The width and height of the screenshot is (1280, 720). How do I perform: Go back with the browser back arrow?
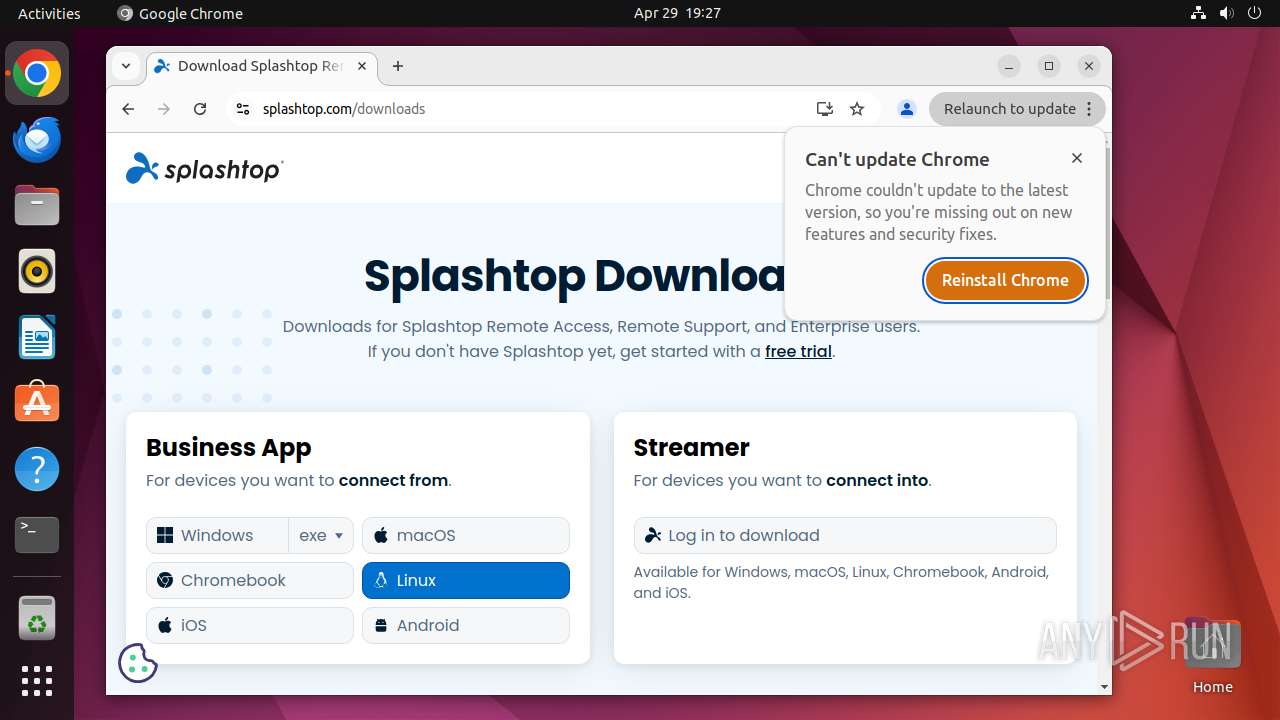pos(128,109)
